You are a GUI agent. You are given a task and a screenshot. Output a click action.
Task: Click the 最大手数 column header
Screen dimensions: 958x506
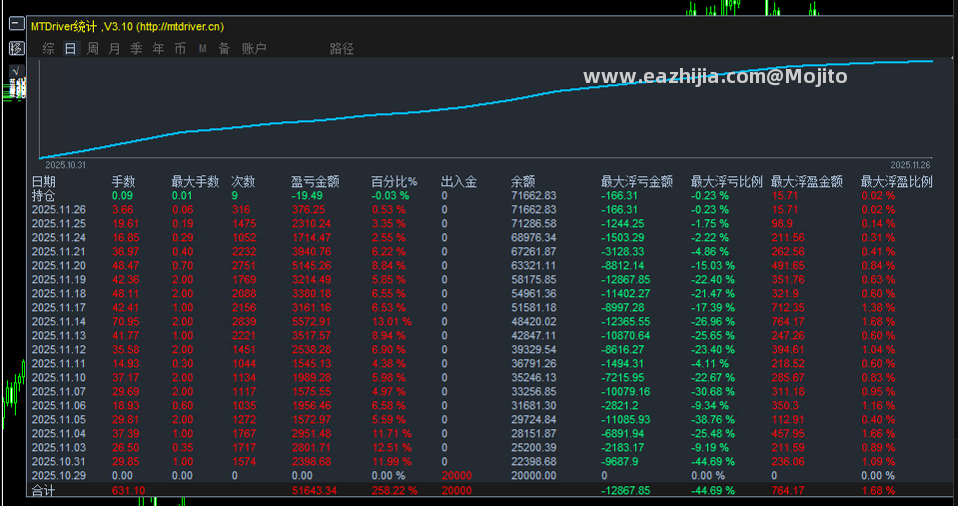(195, 182)
